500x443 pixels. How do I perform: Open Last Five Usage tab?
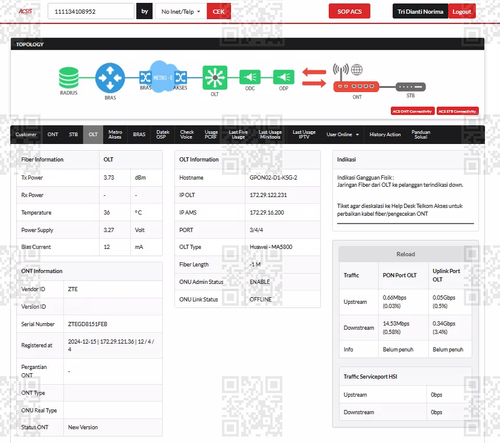point(238,134)
